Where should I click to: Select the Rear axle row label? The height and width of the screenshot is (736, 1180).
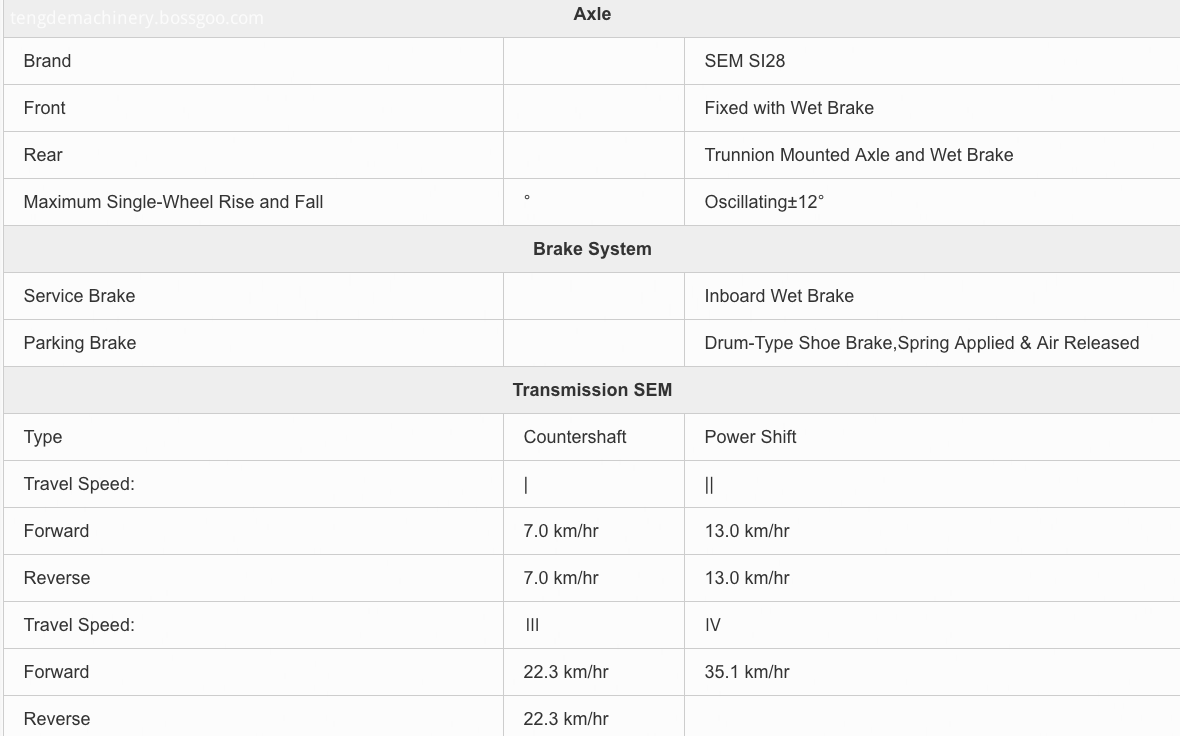(x=43, y=155)
